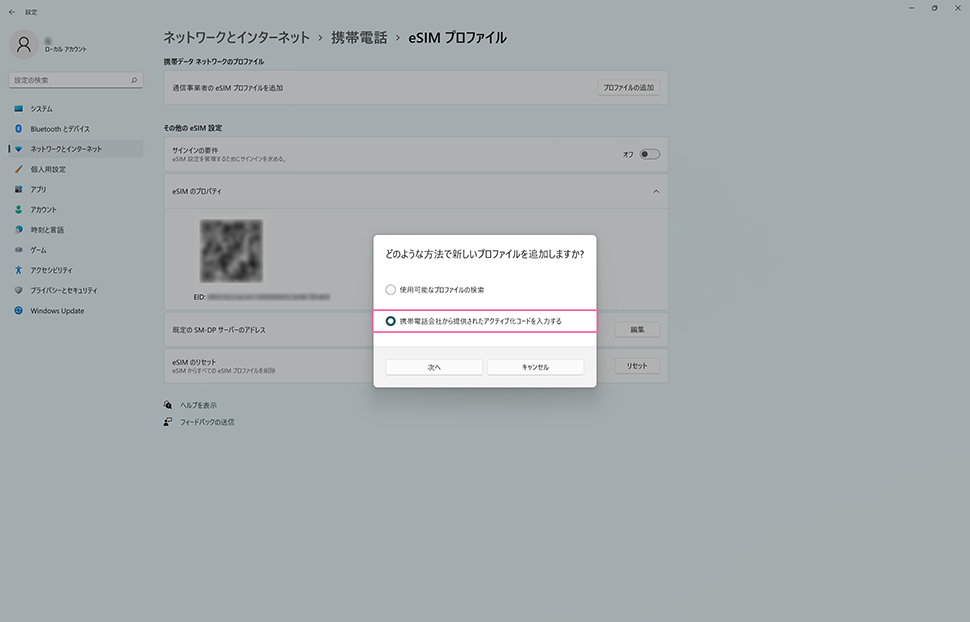
Task: Open the アプリ icon in sidebar
Action: point(18,189)
